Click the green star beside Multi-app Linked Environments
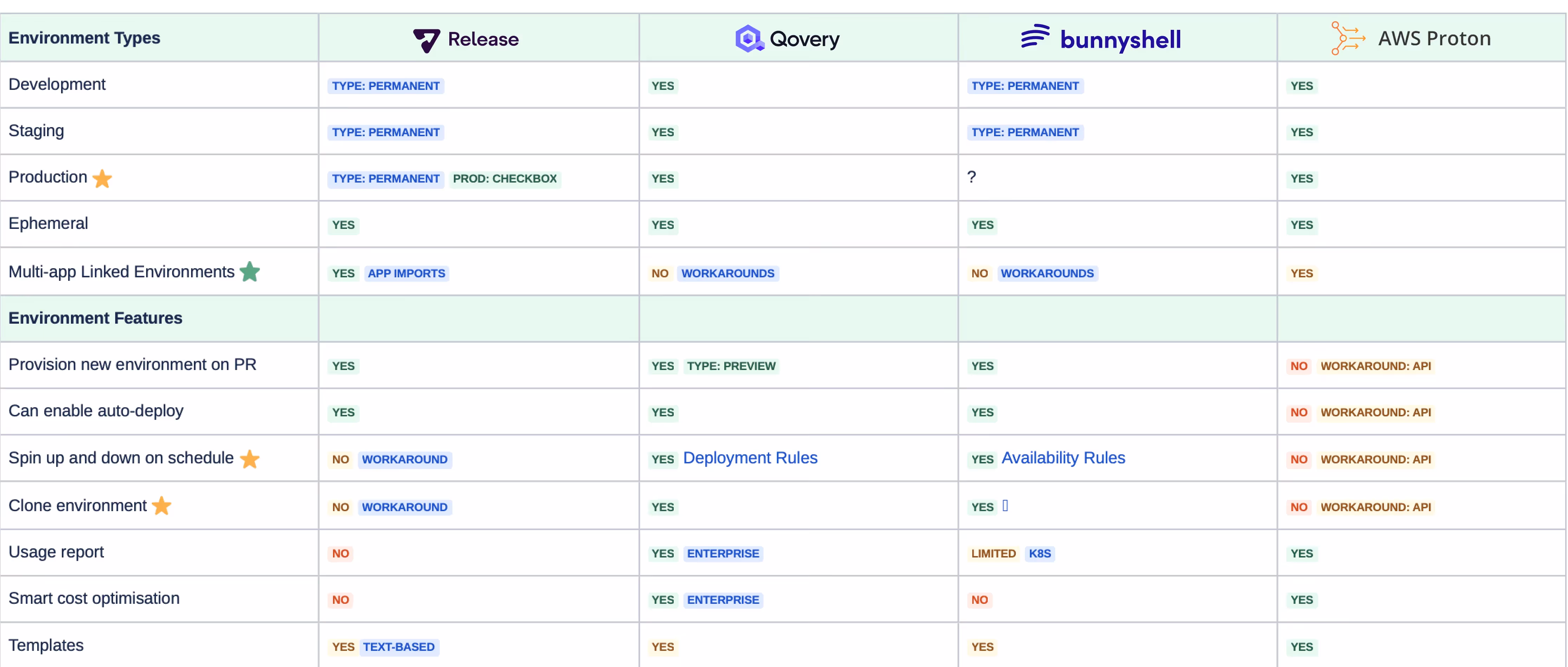 coord(249,271)
